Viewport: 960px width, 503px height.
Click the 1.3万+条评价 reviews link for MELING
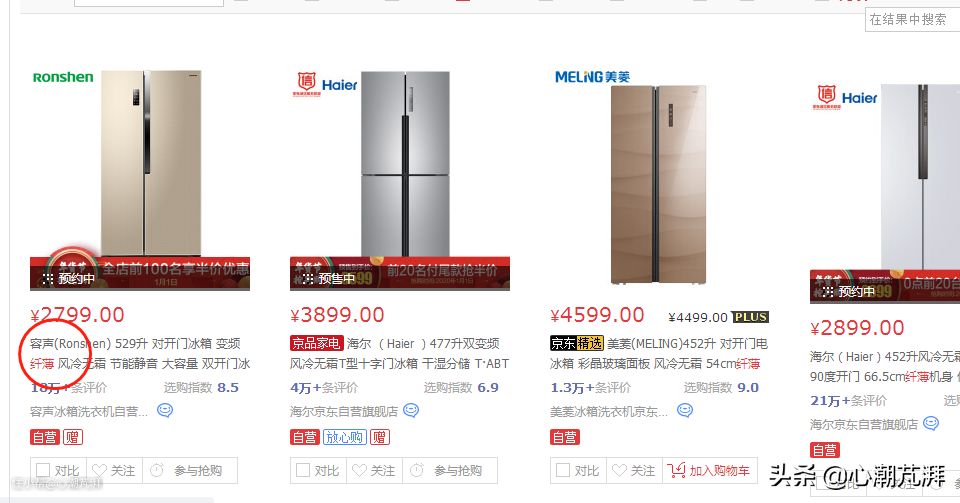tap(590, 387)
